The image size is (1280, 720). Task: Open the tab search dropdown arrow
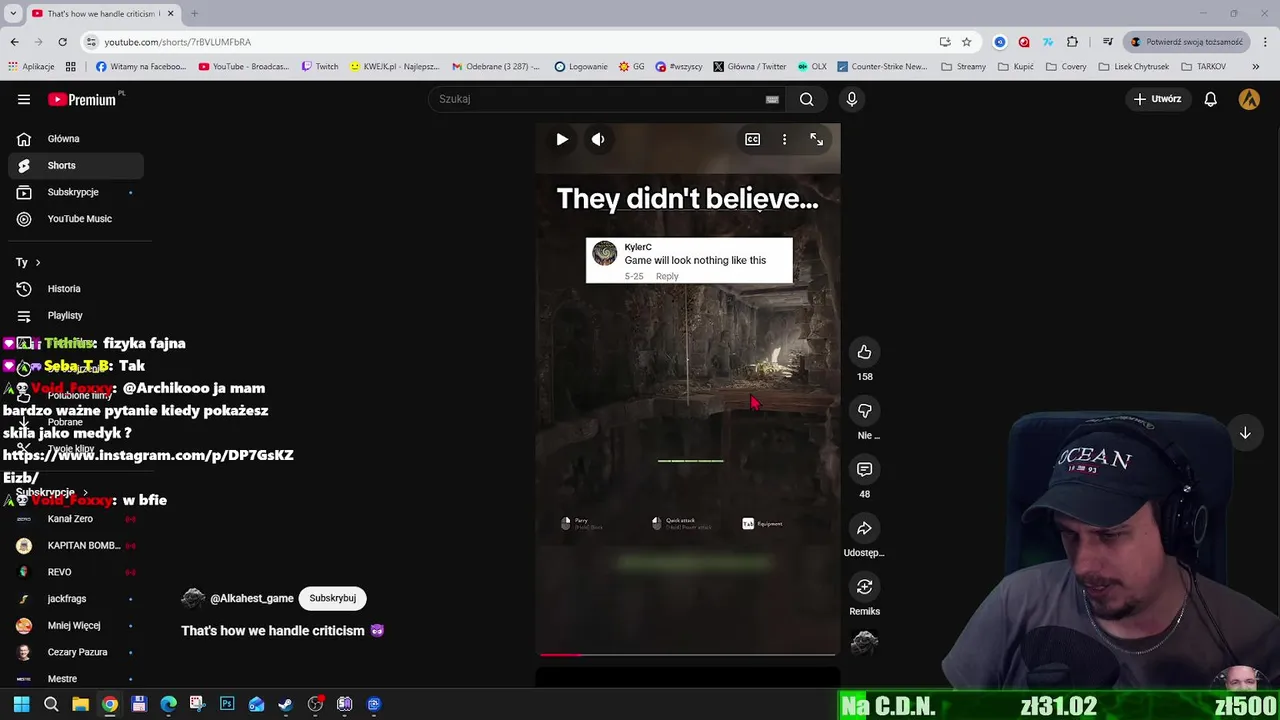[x=13, y=14]
